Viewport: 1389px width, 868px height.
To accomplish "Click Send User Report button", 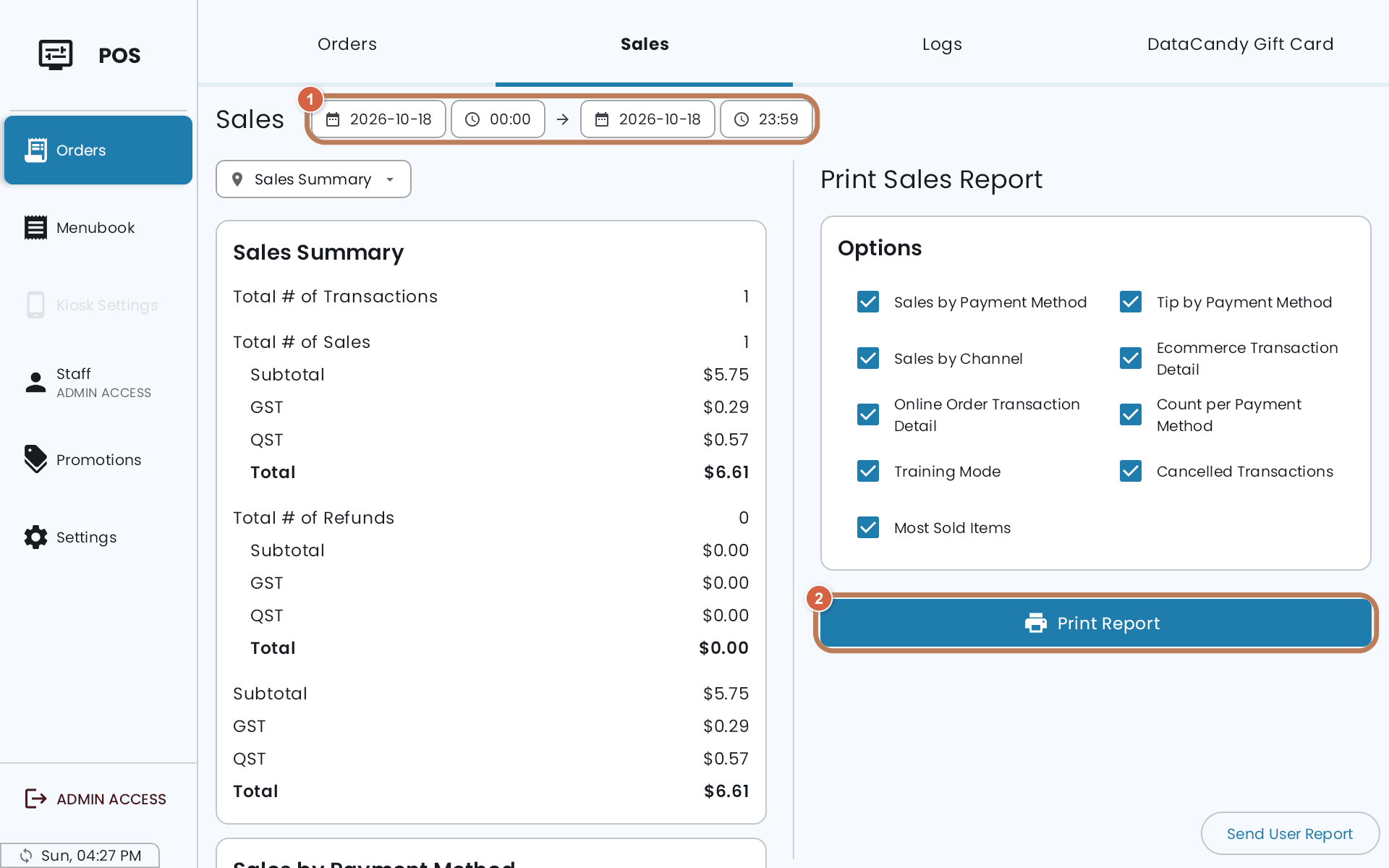I will click(1290, 833).
